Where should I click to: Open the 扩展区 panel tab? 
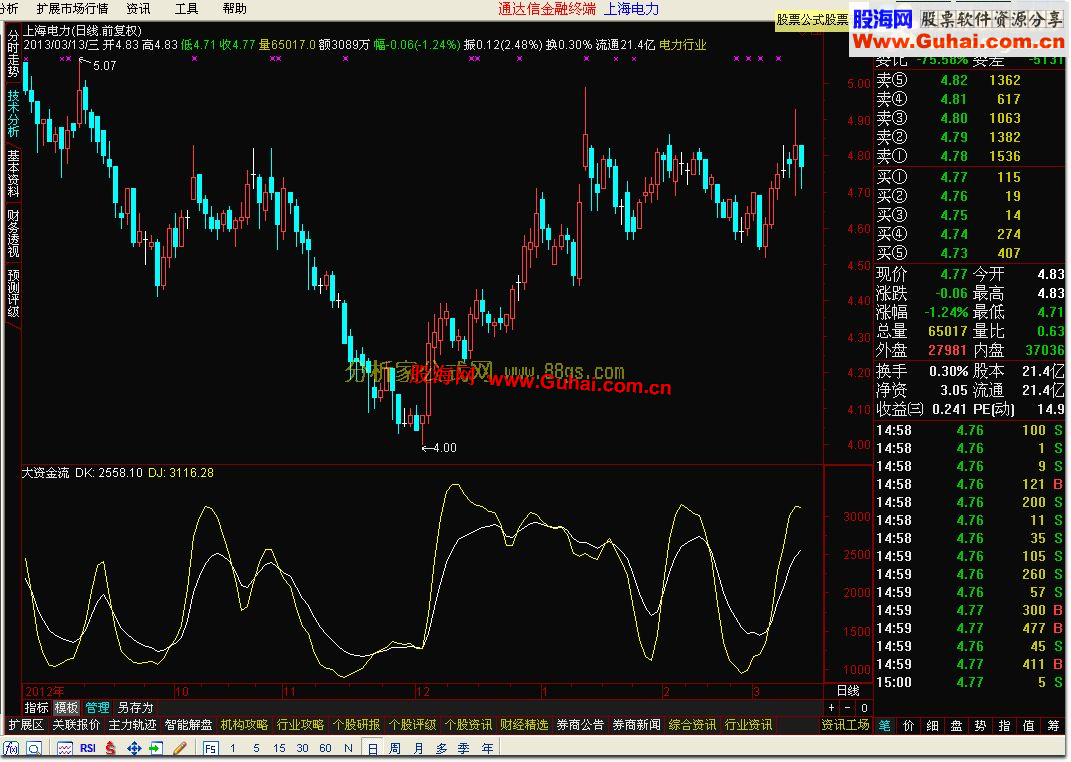tap(26, 725)
